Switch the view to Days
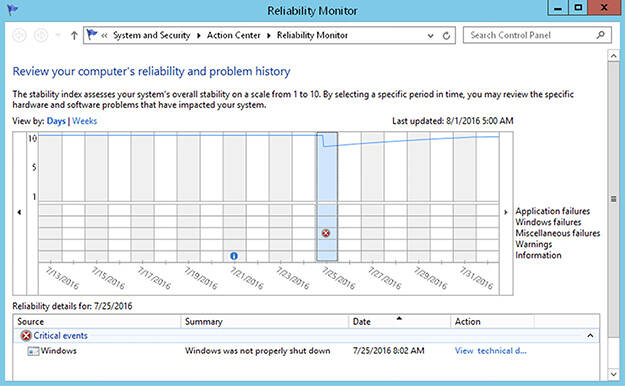The image size is (625, 386). (56, 121)
